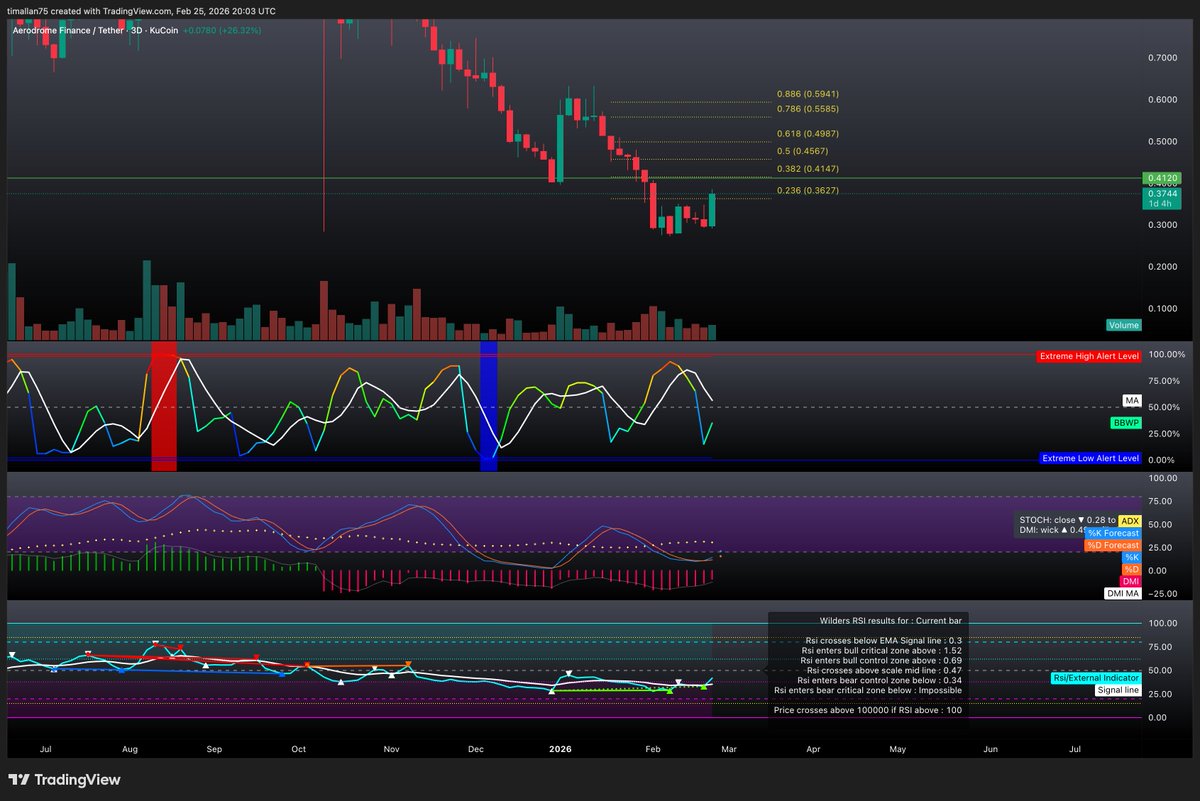Click the Mar label on time axis
The image size is (1200, 801).
728,747
